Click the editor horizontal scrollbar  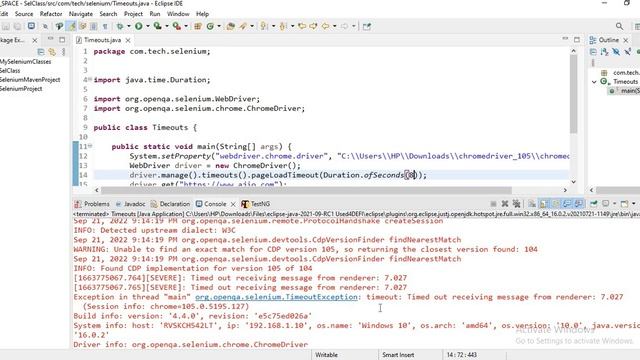306,190
